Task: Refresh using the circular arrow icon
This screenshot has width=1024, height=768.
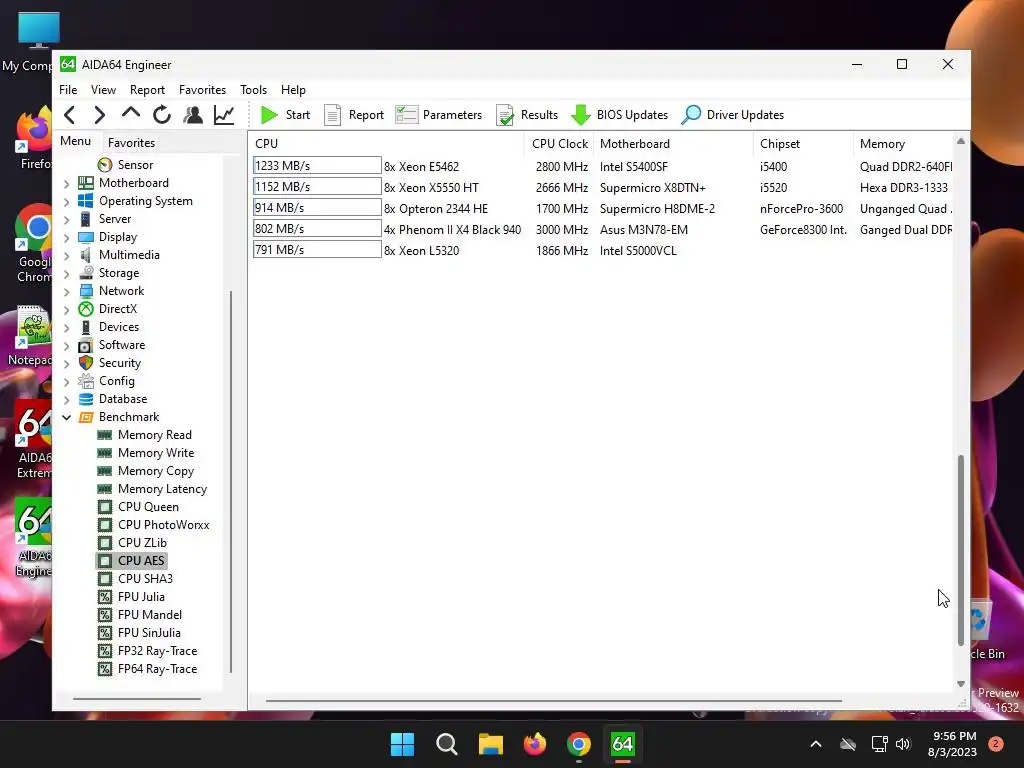Action: tap(161, 115)
